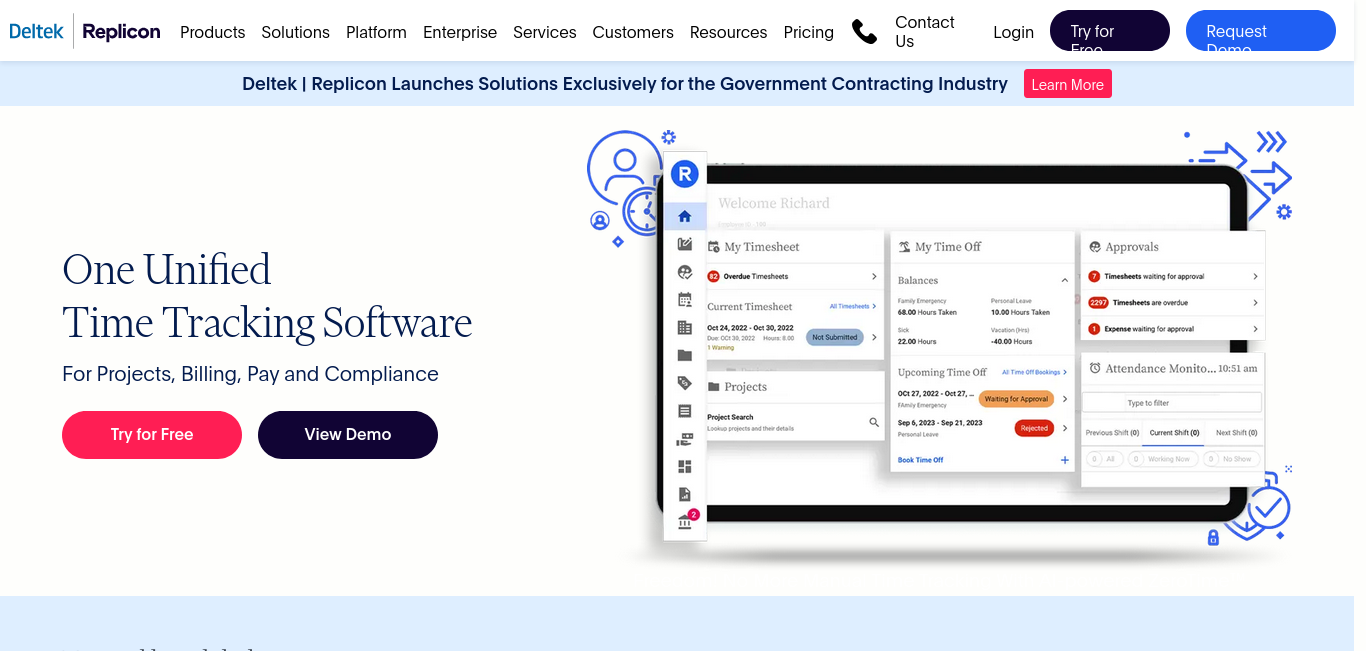This screenshot has width=1366, height=651.
Task: Click the Deltek logo in the header
Action: pos(36,31)
